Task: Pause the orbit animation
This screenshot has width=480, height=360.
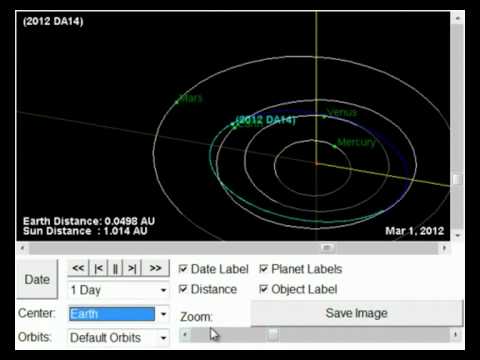Action: click(115, 268)
